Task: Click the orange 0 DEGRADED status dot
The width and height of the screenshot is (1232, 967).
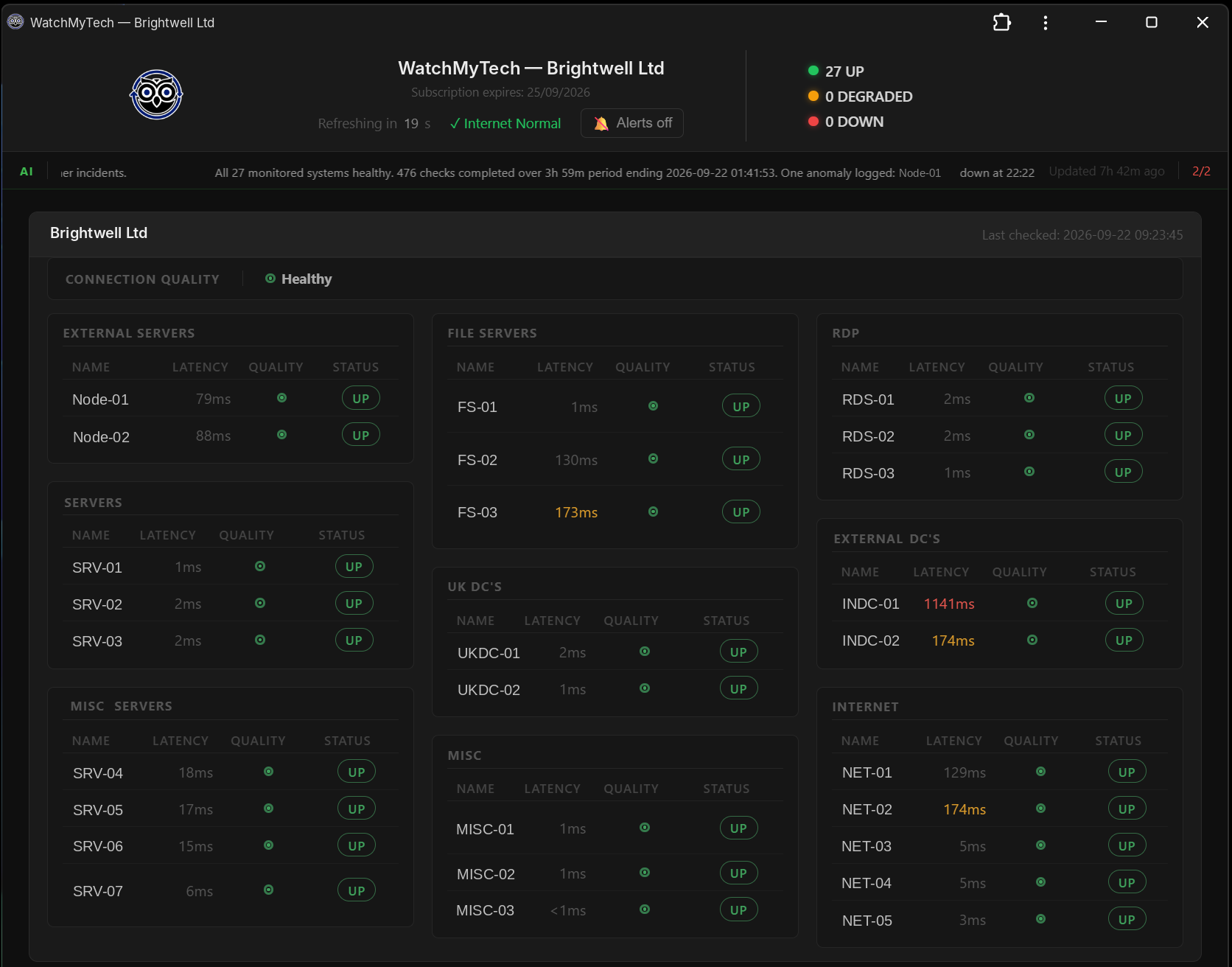Action: point(813,96)
